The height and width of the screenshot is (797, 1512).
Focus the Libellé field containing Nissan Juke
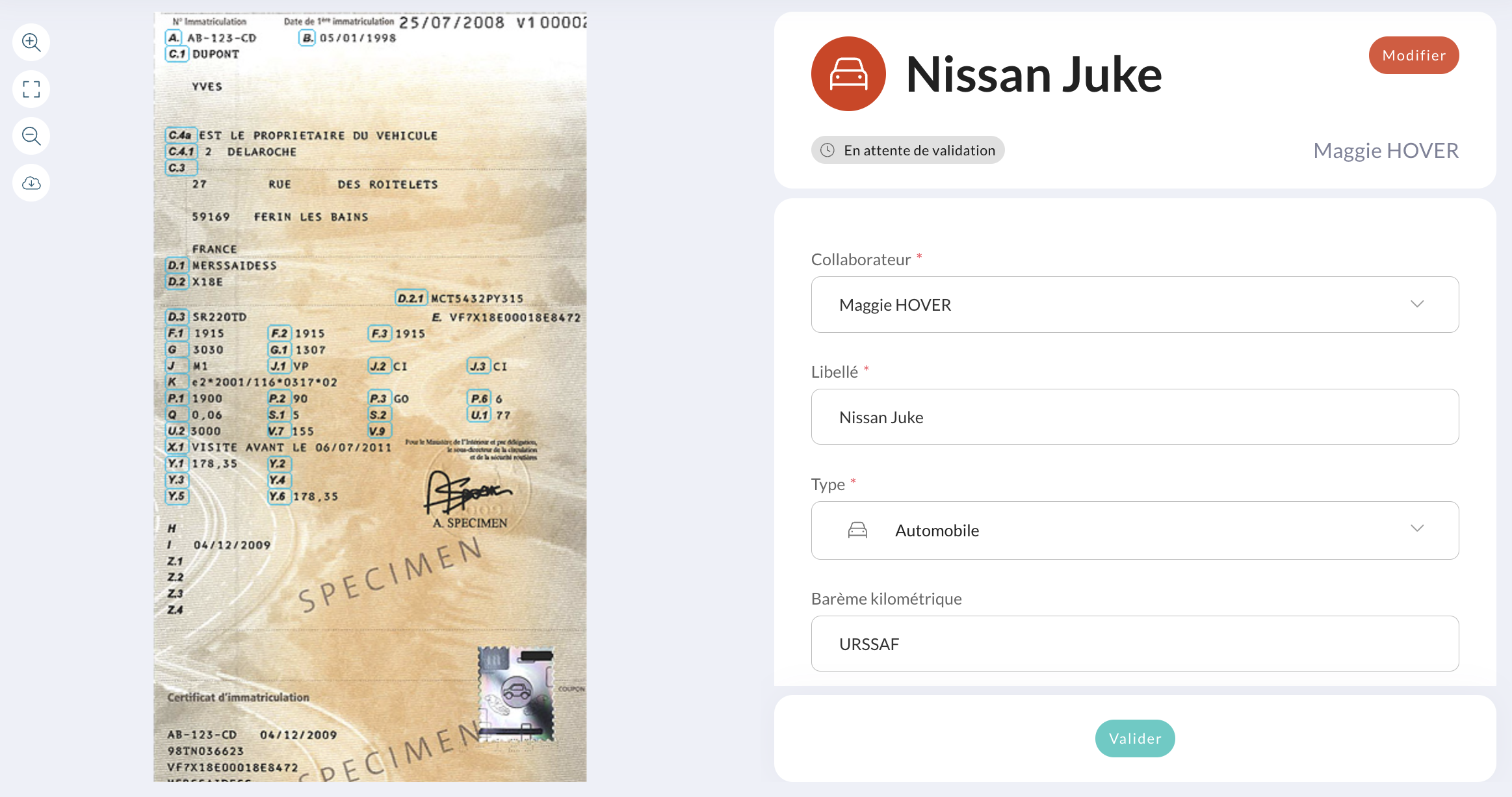pyautogui.click(x=1135, y=417)
